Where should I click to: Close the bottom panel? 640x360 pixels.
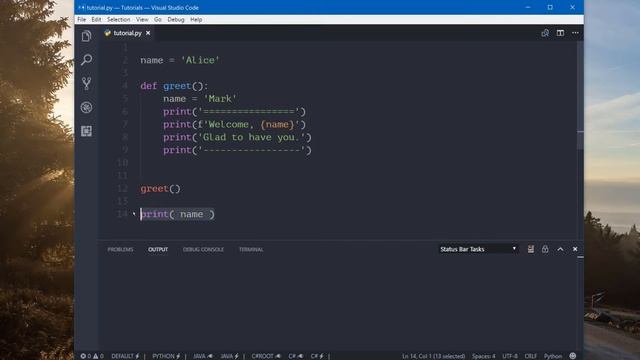click(575, 249)
